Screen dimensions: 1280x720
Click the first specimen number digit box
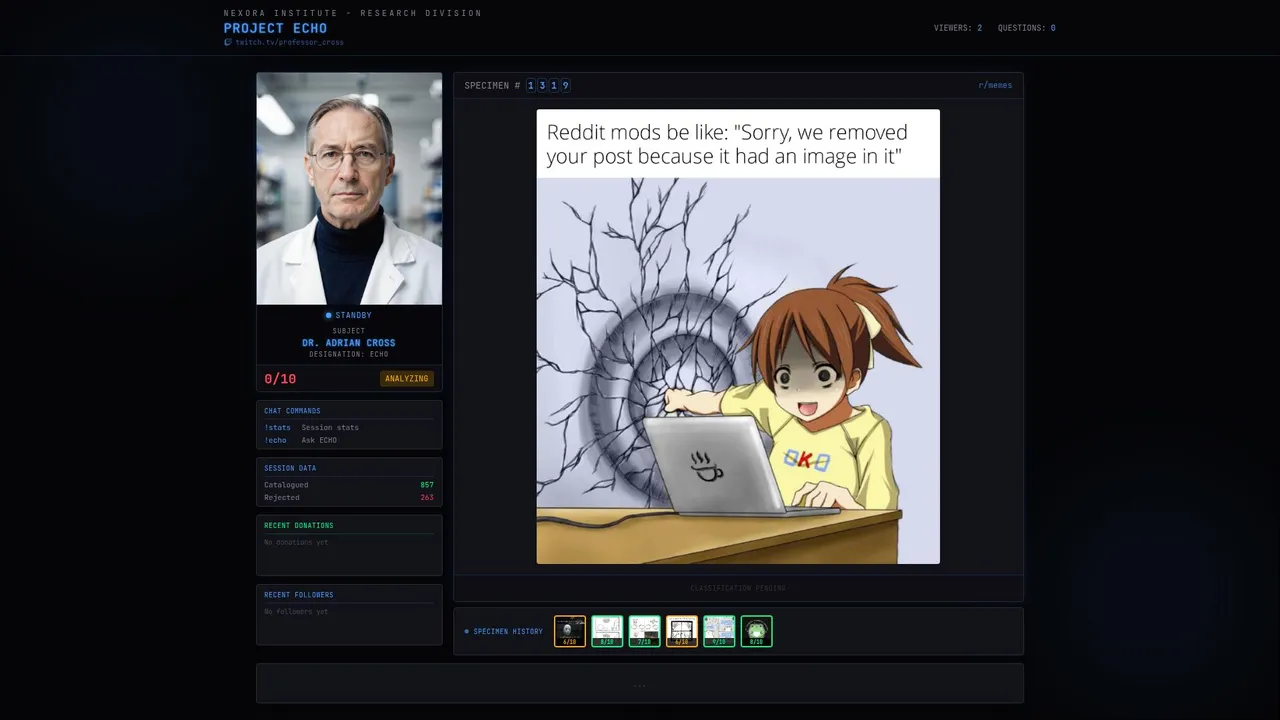click(531, 86)
